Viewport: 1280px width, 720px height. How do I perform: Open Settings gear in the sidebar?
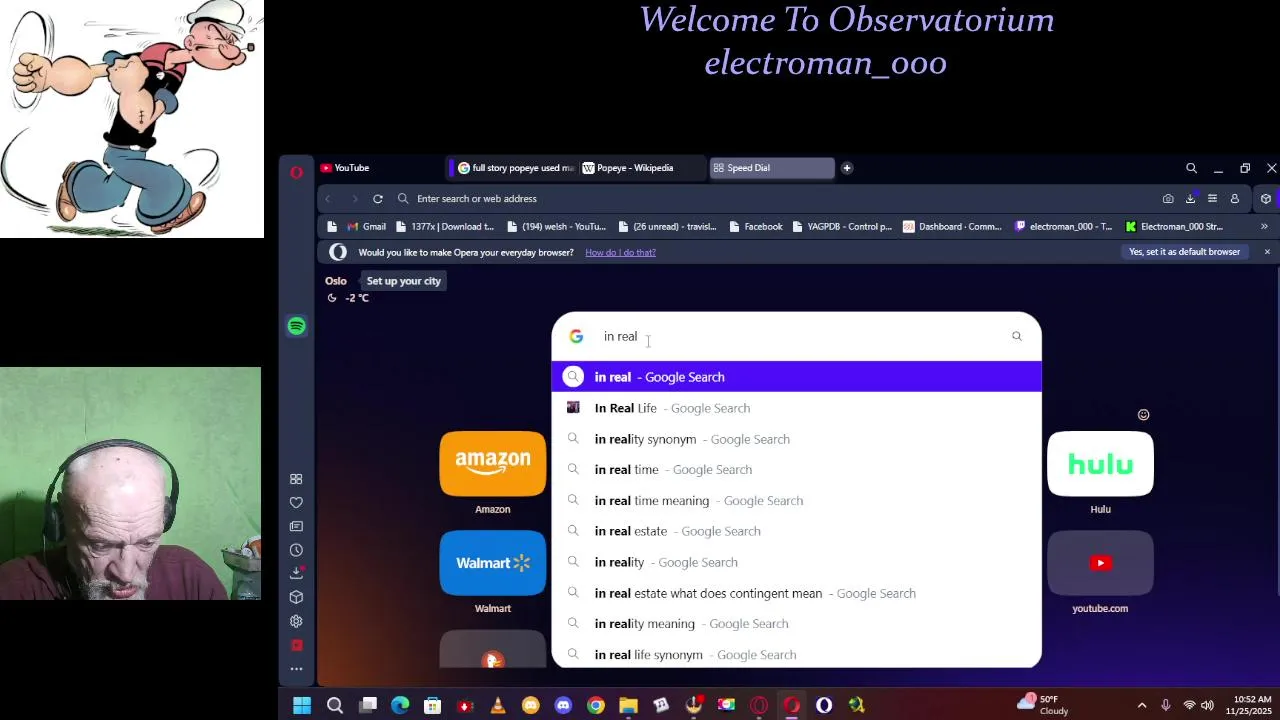click(296, 621)
